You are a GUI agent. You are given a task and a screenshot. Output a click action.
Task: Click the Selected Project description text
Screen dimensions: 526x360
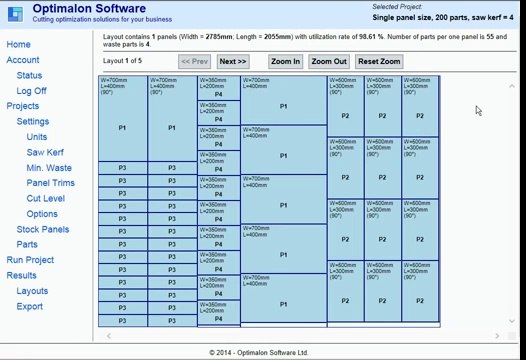pyautogui.click(x=443, y=17)
